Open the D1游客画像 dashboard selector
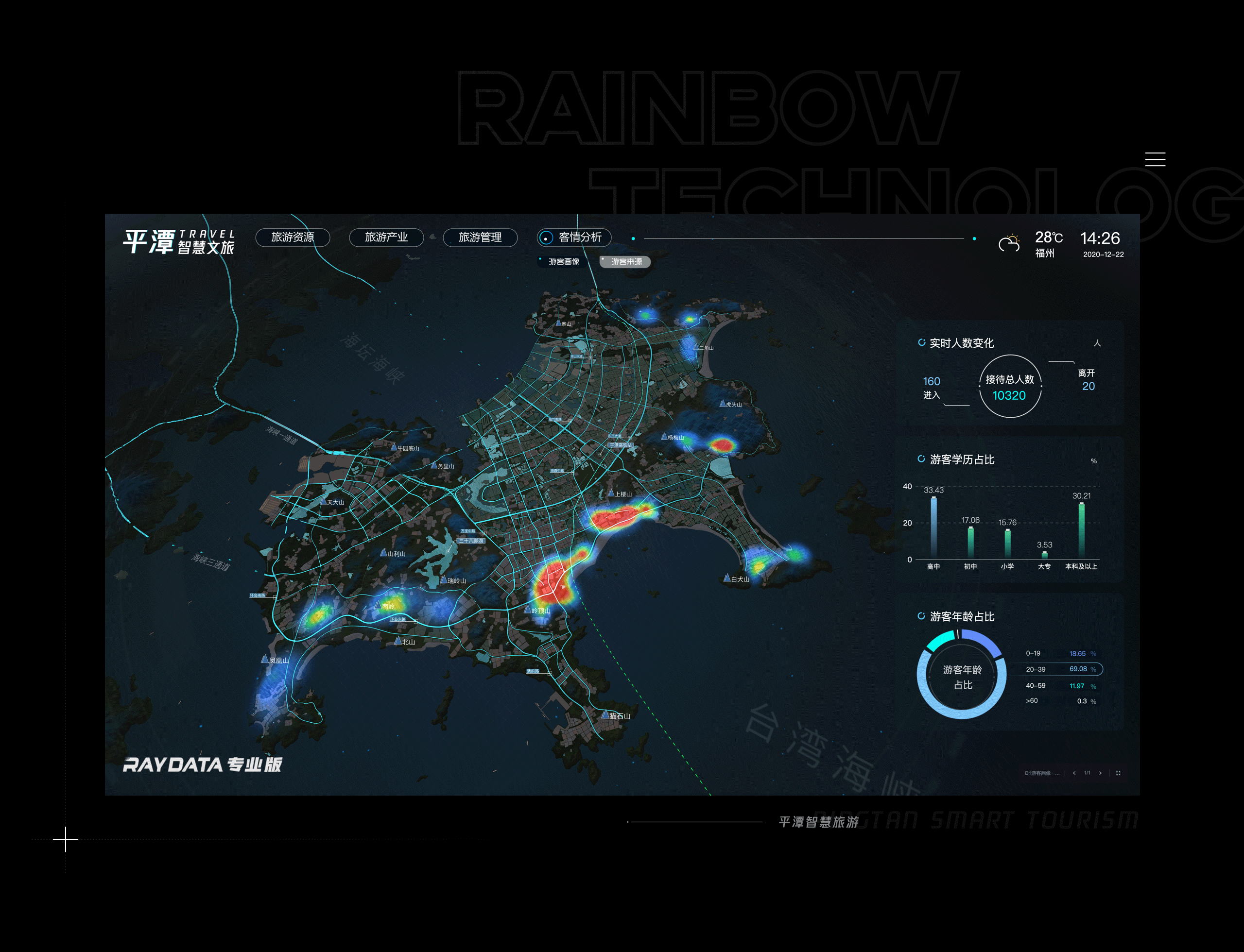The width and height of the screenshot is (1244, 952). pyautogui.click(x=1044, y=773)
